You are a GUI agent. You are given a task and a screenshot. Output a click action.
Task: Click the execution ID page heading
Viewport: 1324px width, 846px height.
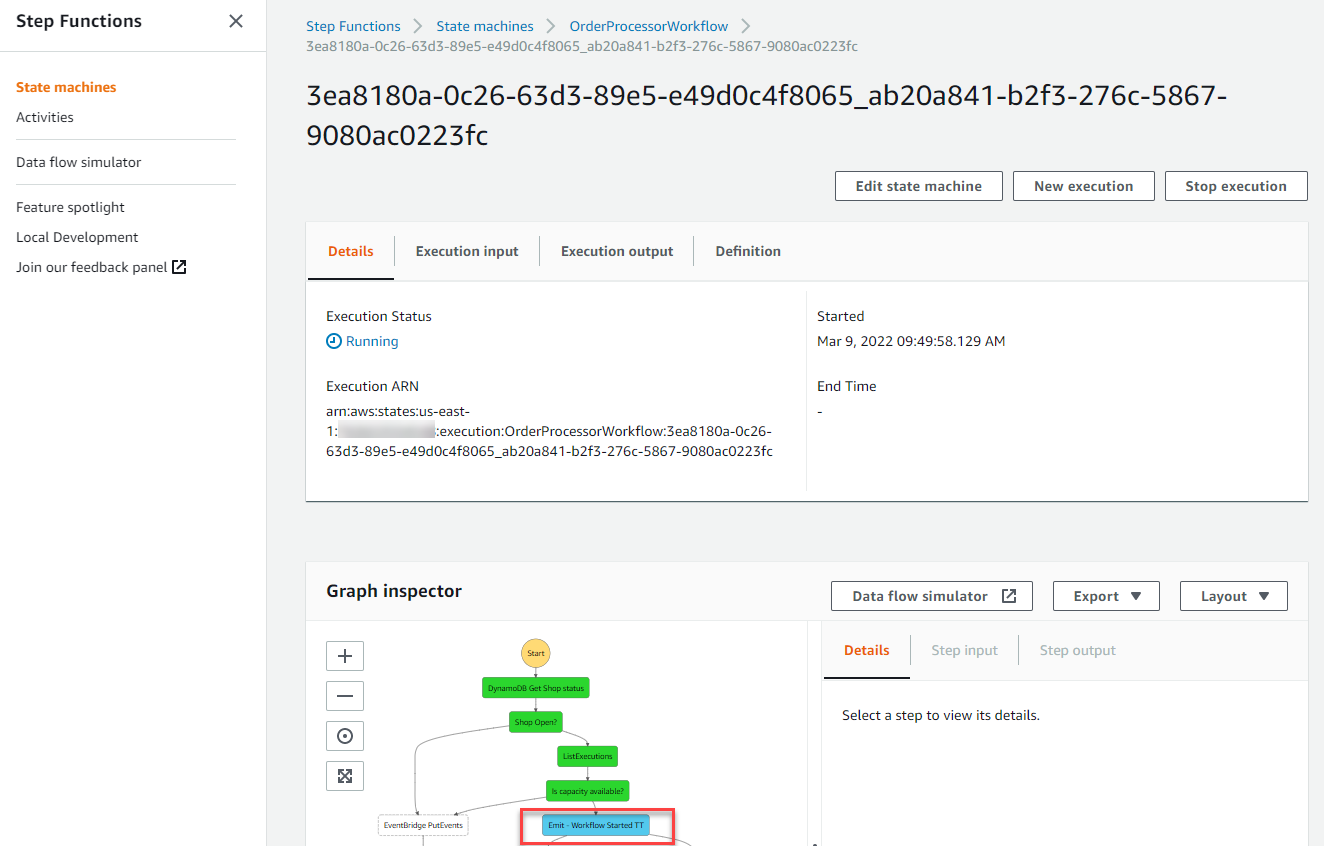click(767, 115)
